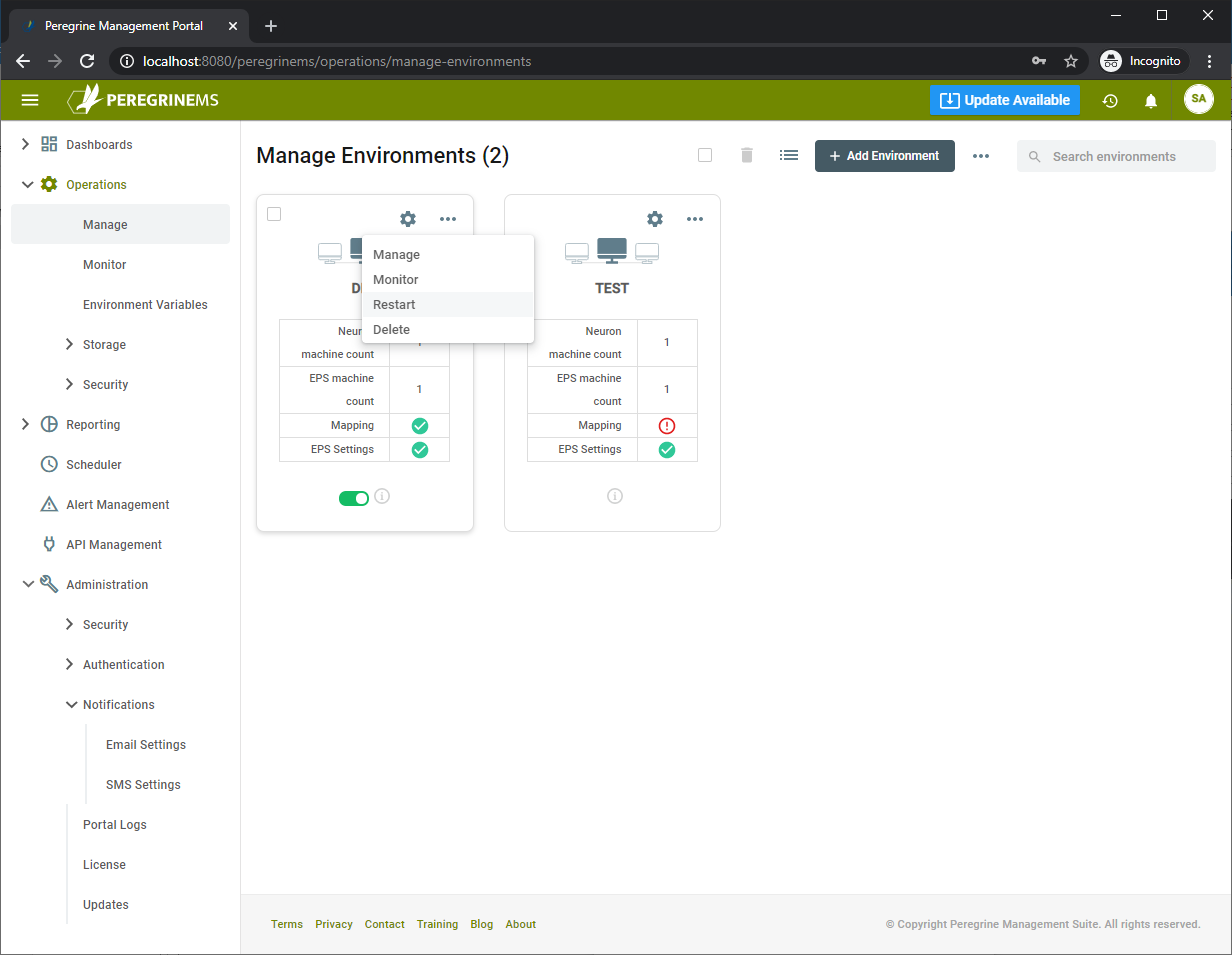Open the saved passwords key icon
Viewport: 1232px width, 955px height.
point(1040,61)
